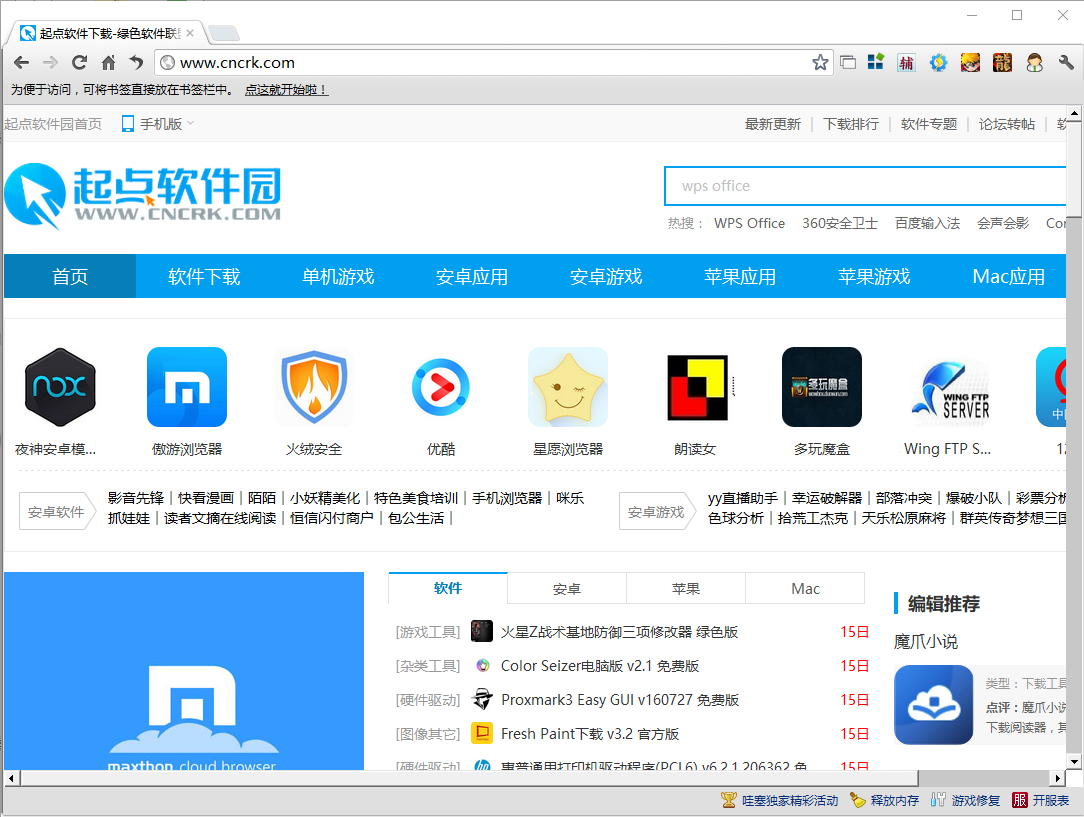Open 首页 in the blue navigation bar
The image size is (1084, 817).
(x=70, y=276)
